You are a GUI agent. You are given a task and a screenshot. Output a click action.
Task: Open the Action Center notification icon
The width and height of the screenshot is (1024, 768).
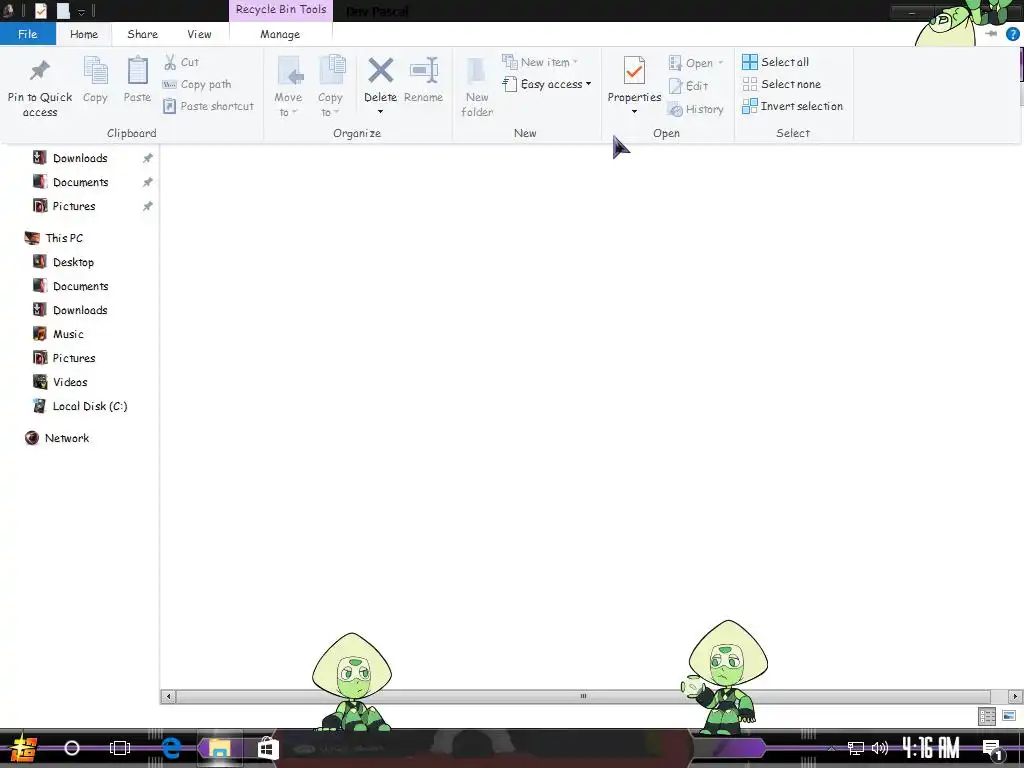(992, 748)
